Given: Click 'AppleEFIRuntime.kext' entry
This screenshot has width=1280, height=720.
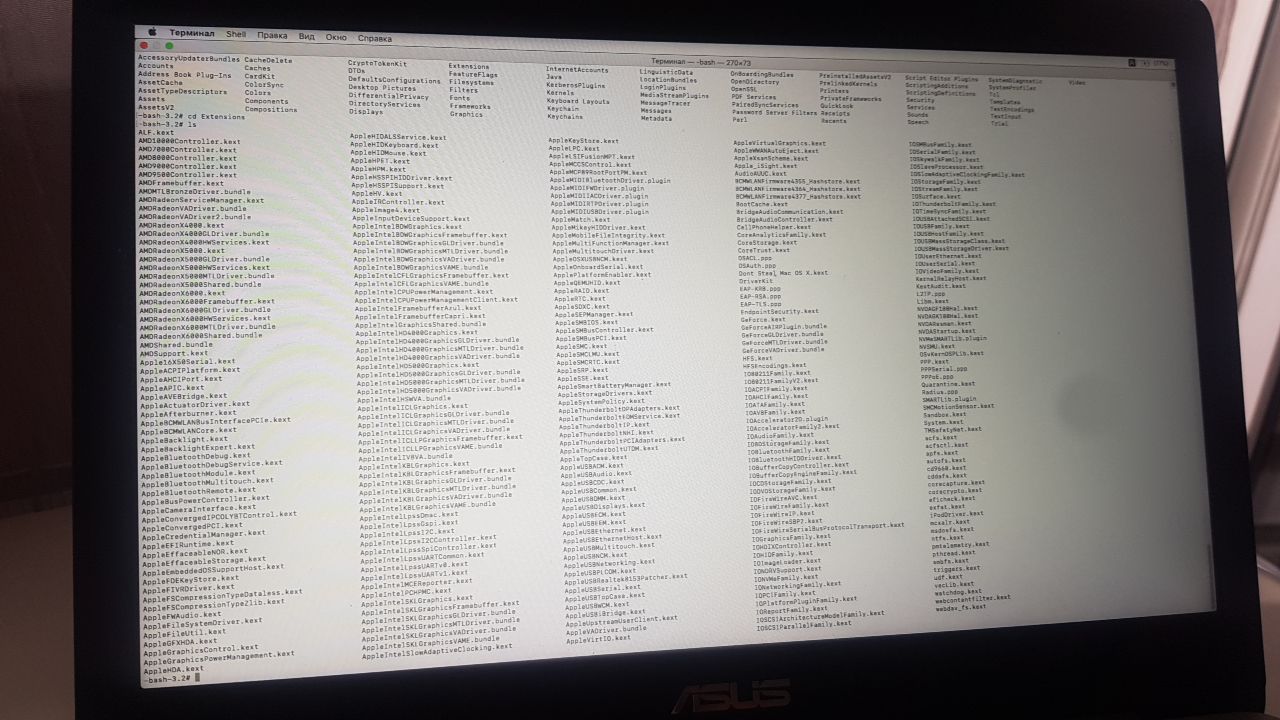Looking at the screenshot, I should [187, 543].
